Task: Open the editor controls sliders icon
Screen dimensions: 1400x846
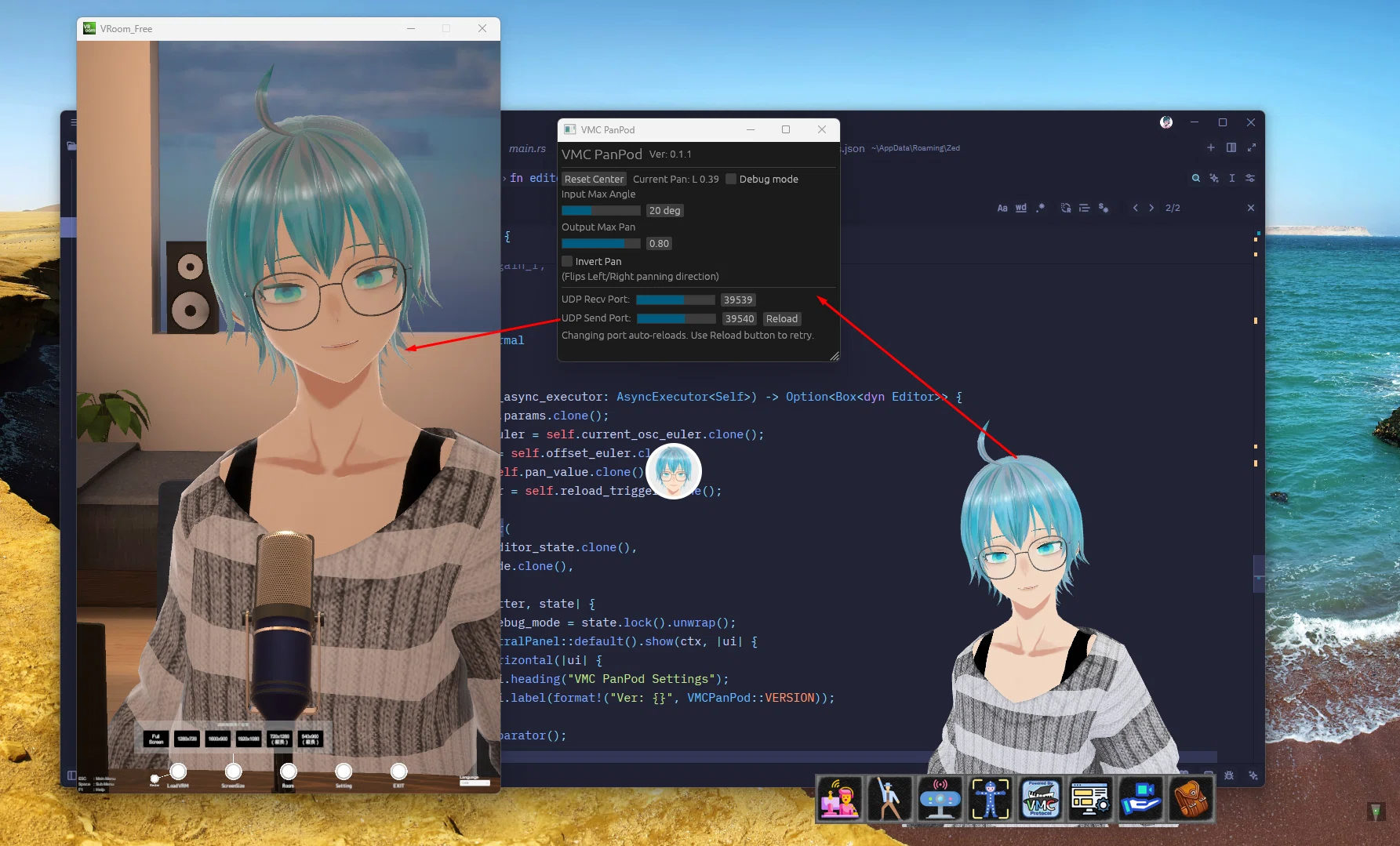Action: click(1250, 178)
